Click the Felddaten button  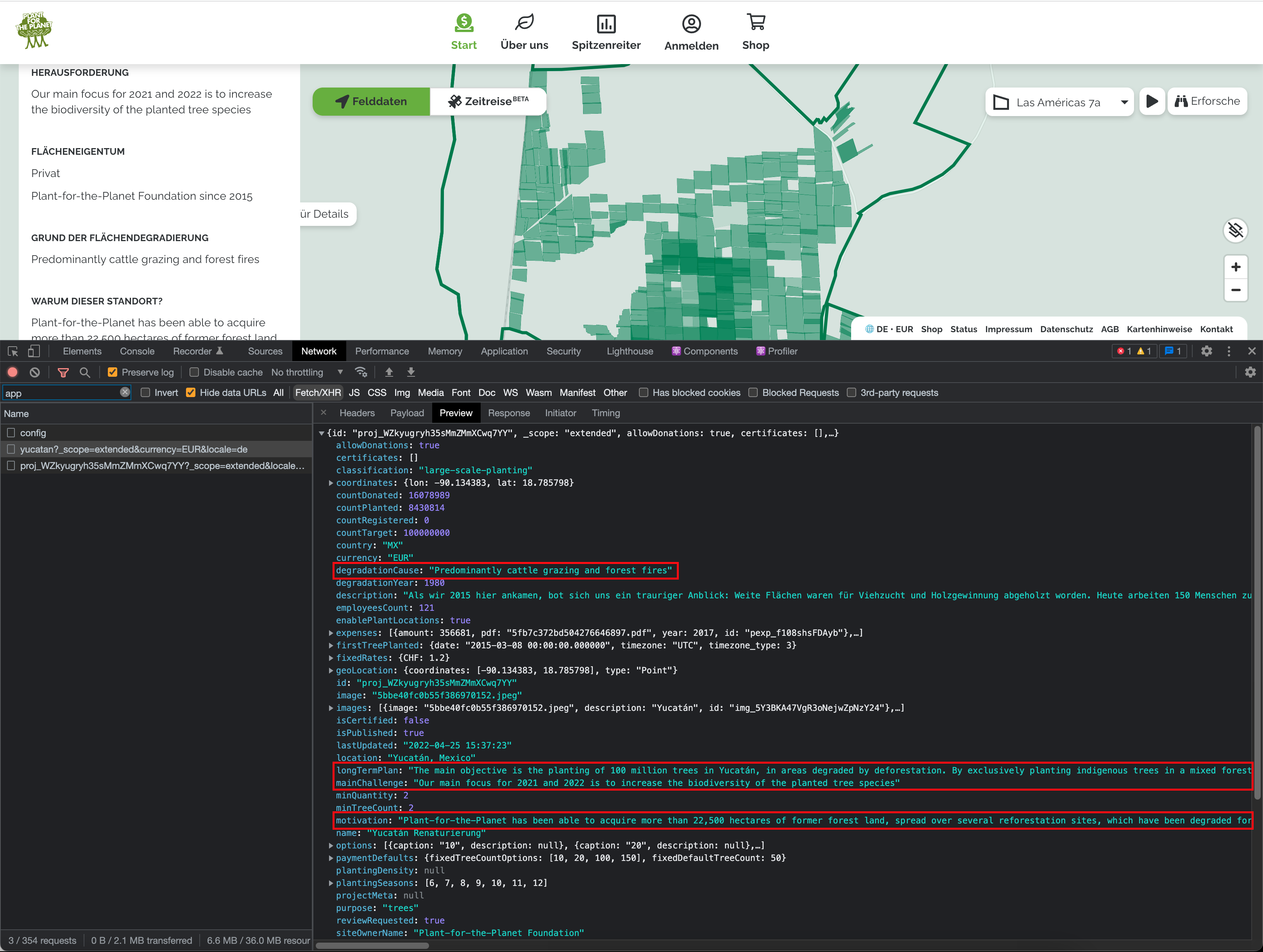tap(371, 102)
